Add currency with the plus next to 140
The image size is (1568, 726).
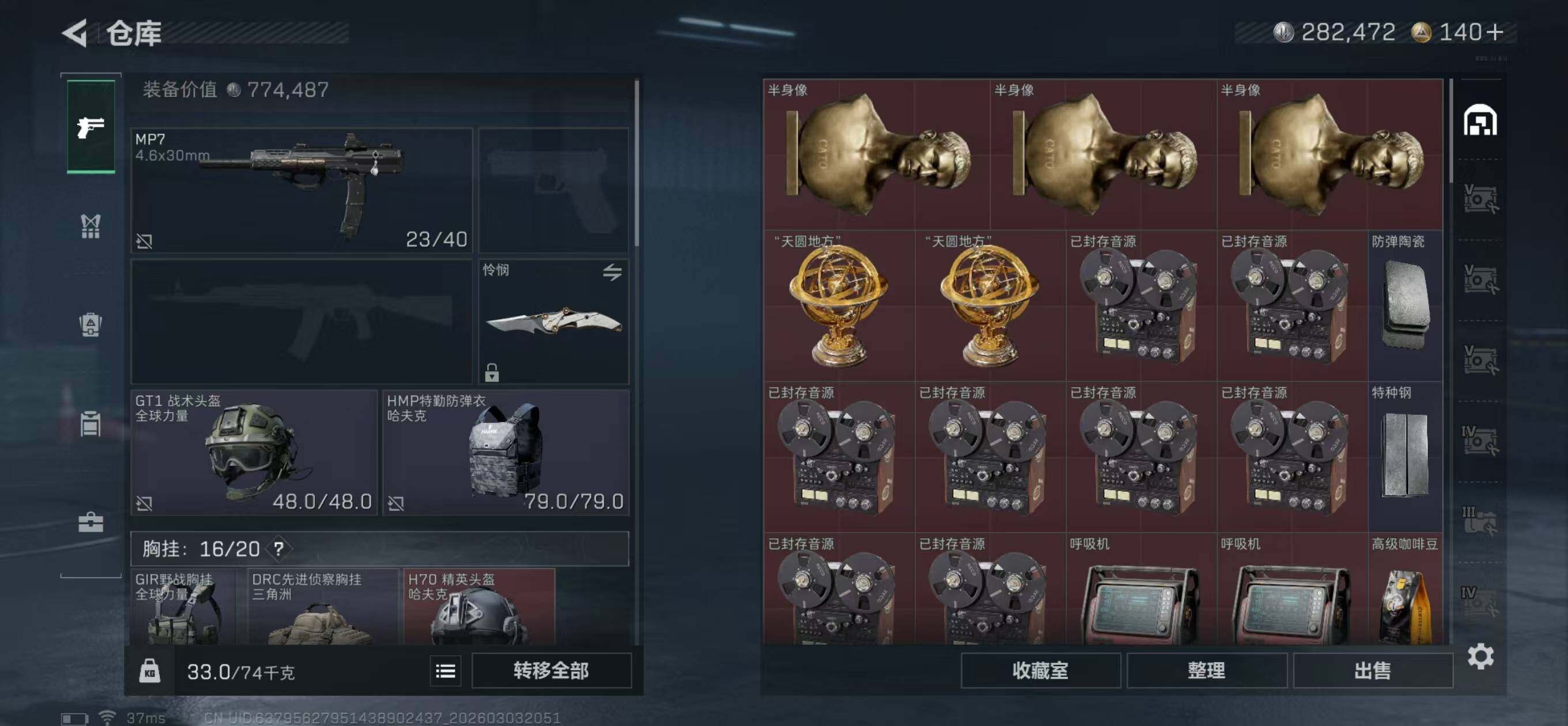click(x=1494, y=32)
